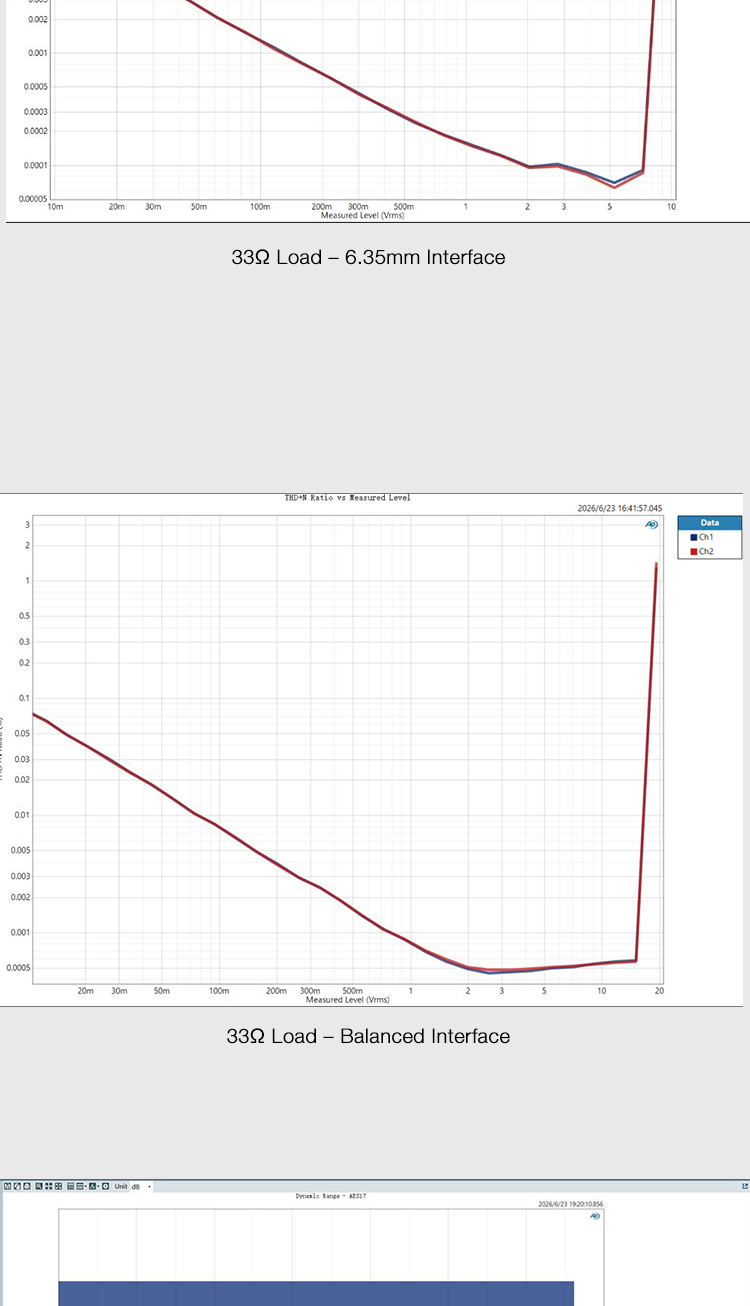Open the dropdown arrow beside the A annotation icon

98,1186
